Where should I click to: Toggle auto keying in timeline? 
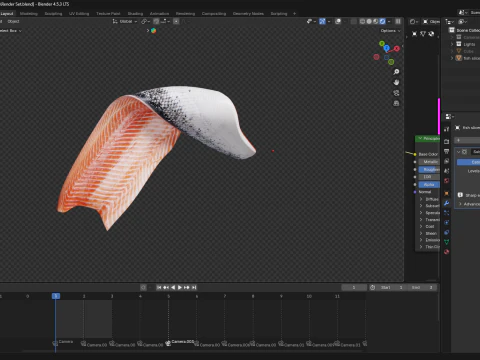[143, 287]
